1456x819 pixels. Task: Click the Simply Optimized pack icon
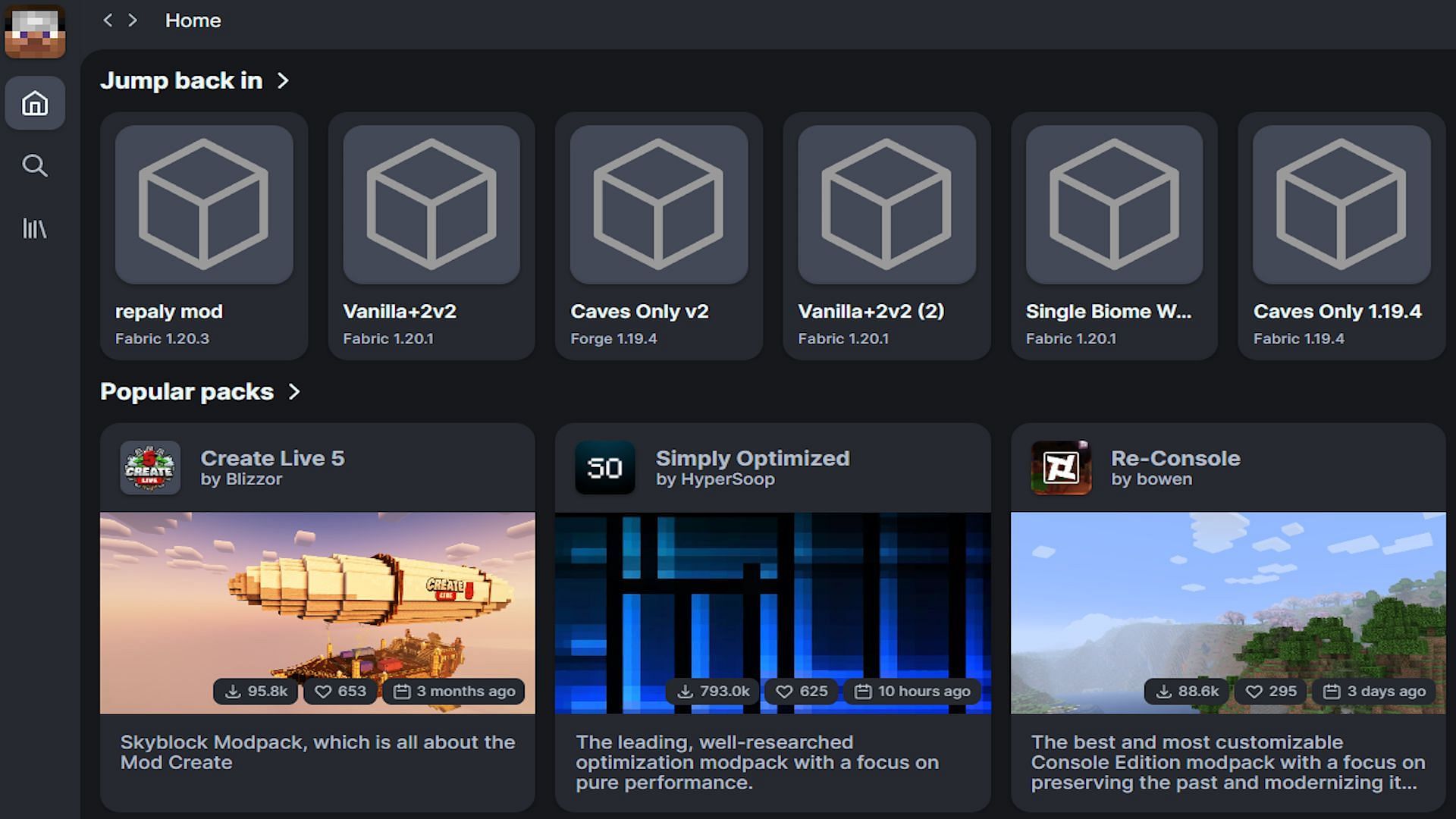click(604, 467)
